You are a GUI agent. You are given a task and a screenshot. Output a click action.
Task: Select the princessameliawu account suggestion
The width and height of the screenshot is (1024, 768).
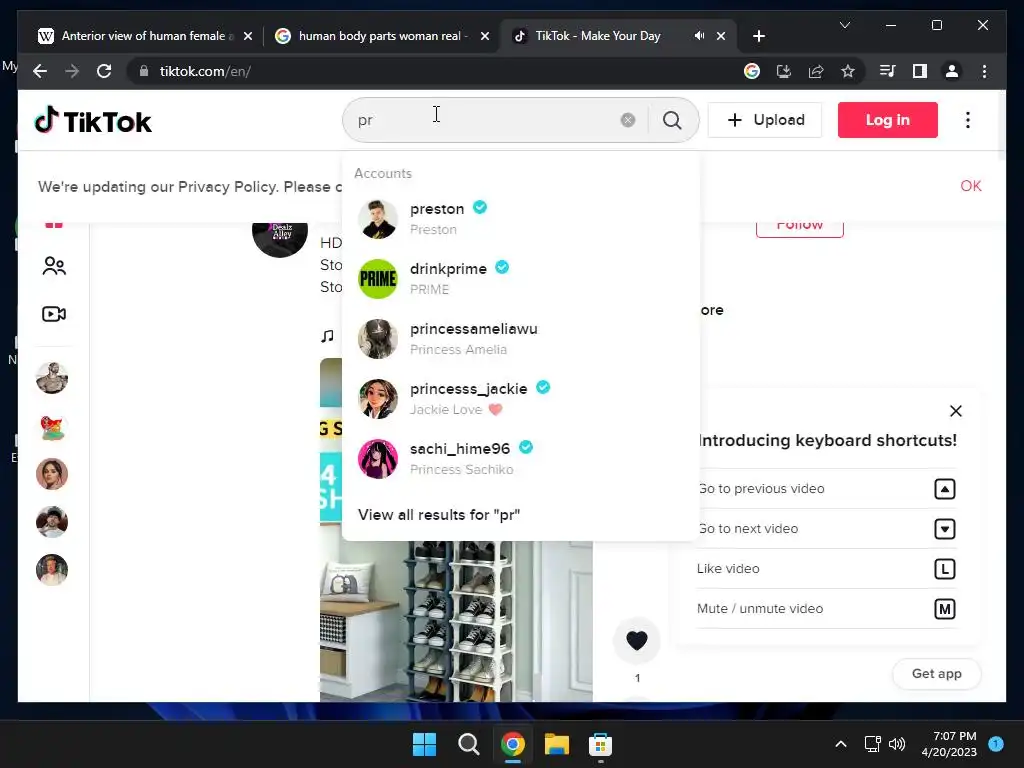click(520, 339)
